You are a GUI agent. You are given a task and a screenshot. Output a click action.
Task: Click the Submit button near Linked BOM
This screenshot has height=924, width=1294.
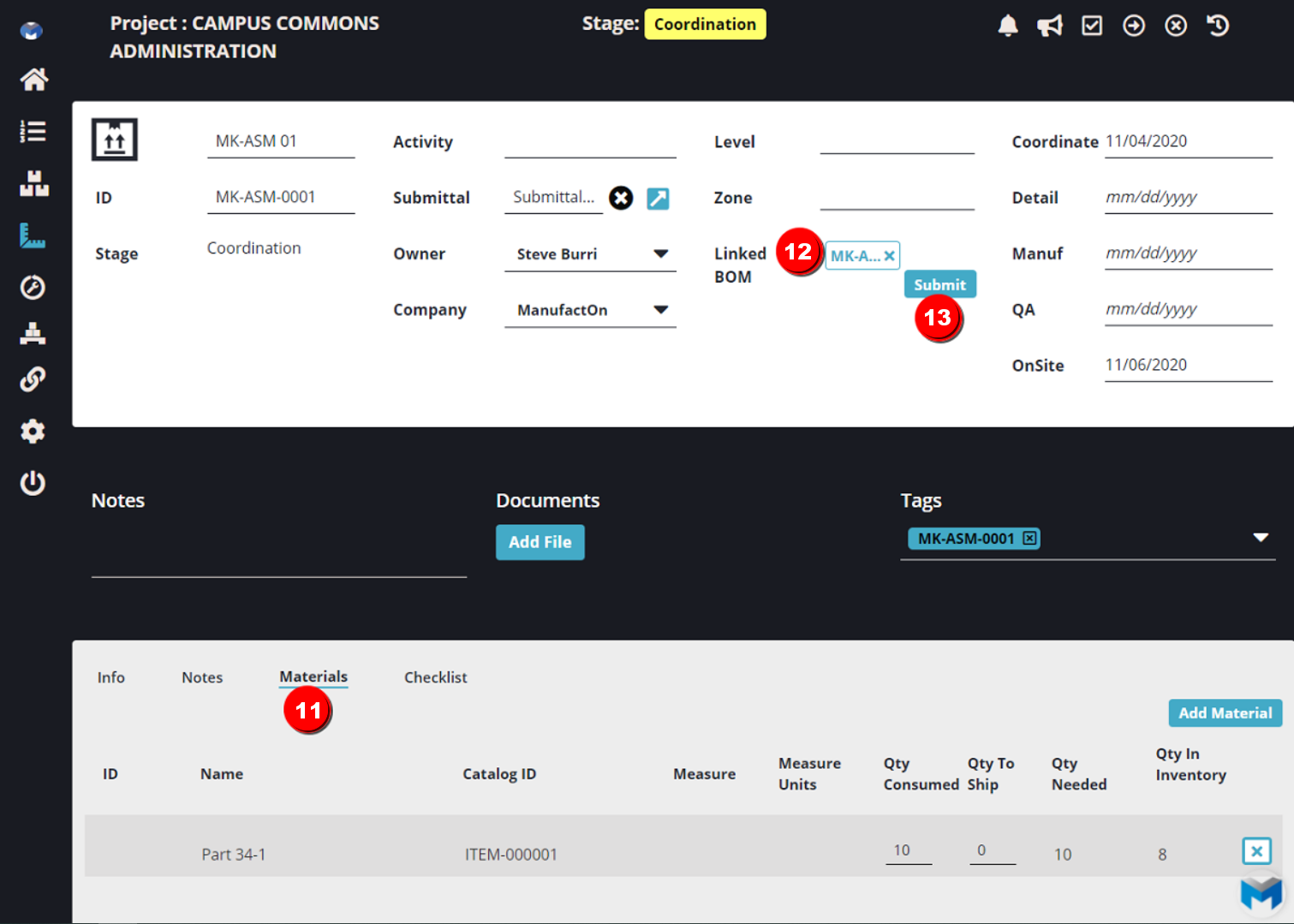(x=939, y=283)
